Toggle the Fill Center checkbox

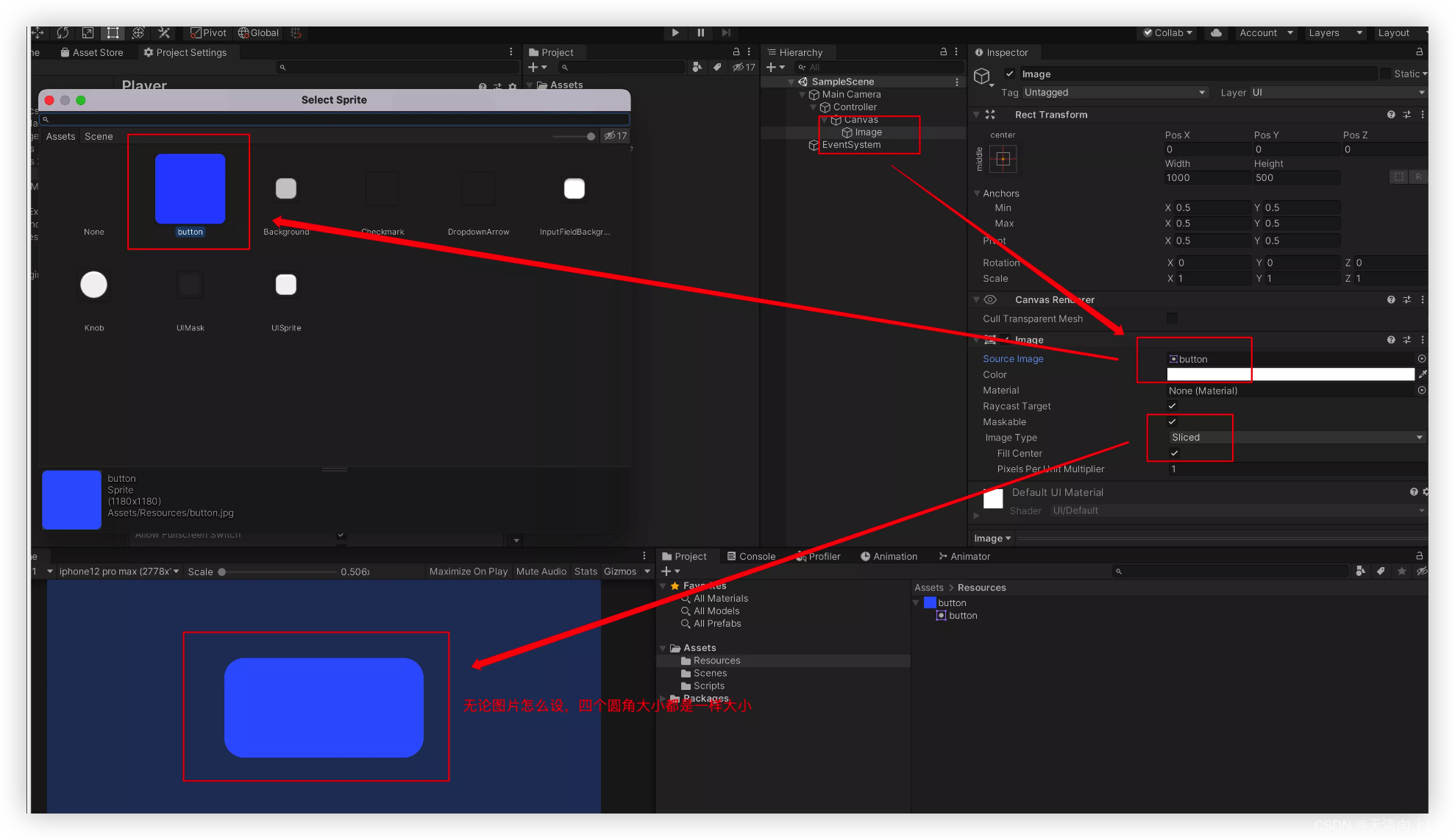pos(1174,453)
